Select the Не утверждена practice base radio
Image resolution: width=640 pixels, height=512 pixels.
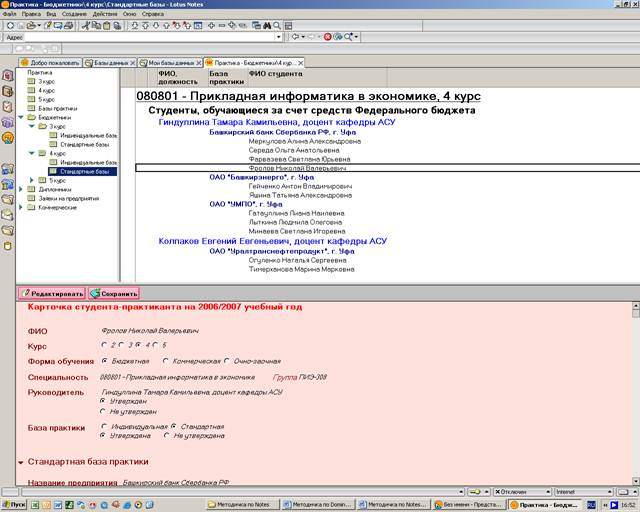click(166, 435)
